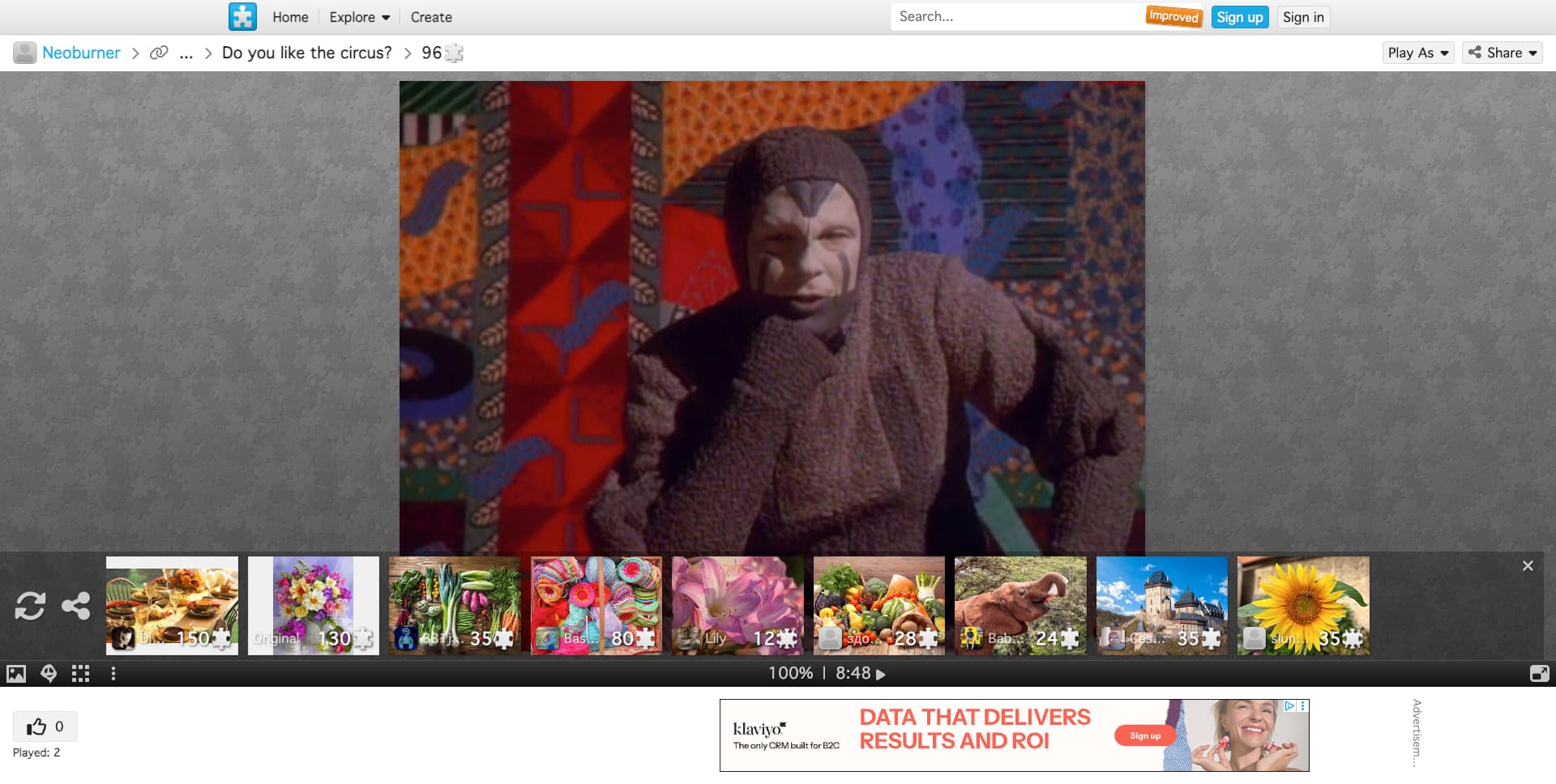Open the 35-piece sunflower puzzle
This screenshot has width=1556, height=784.
coord(1303,606)
